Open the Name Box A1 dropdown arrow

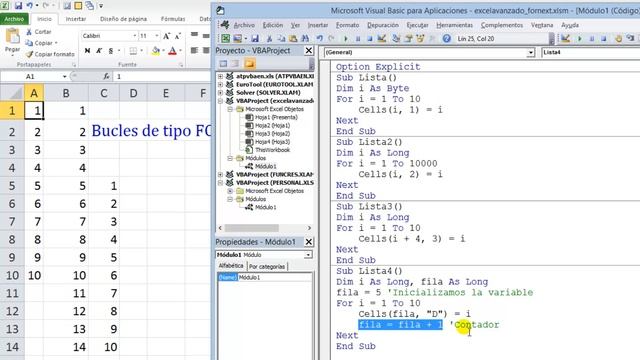point(64,76)
